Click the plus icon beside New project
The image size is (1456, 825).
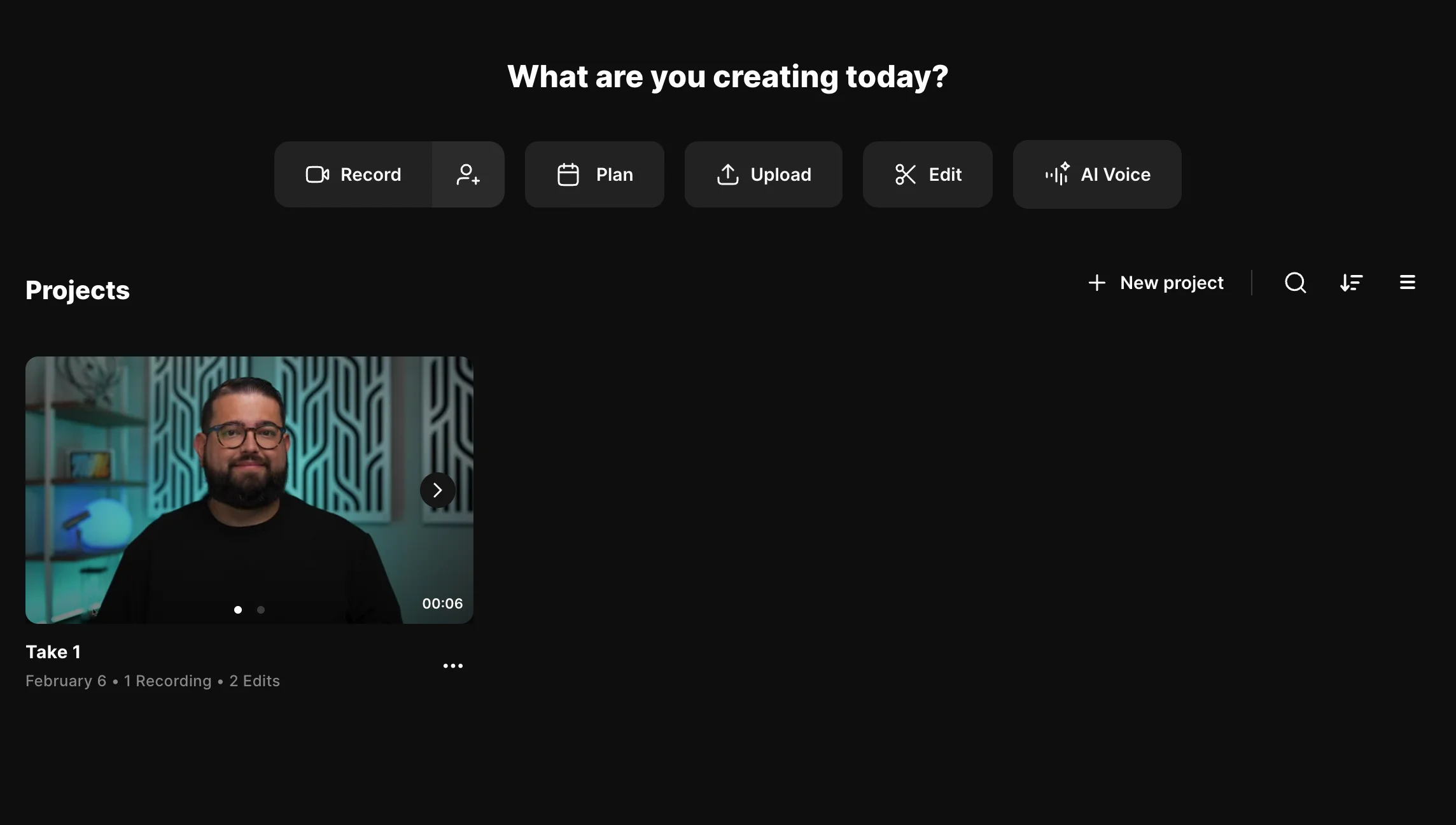(1097, 283)
